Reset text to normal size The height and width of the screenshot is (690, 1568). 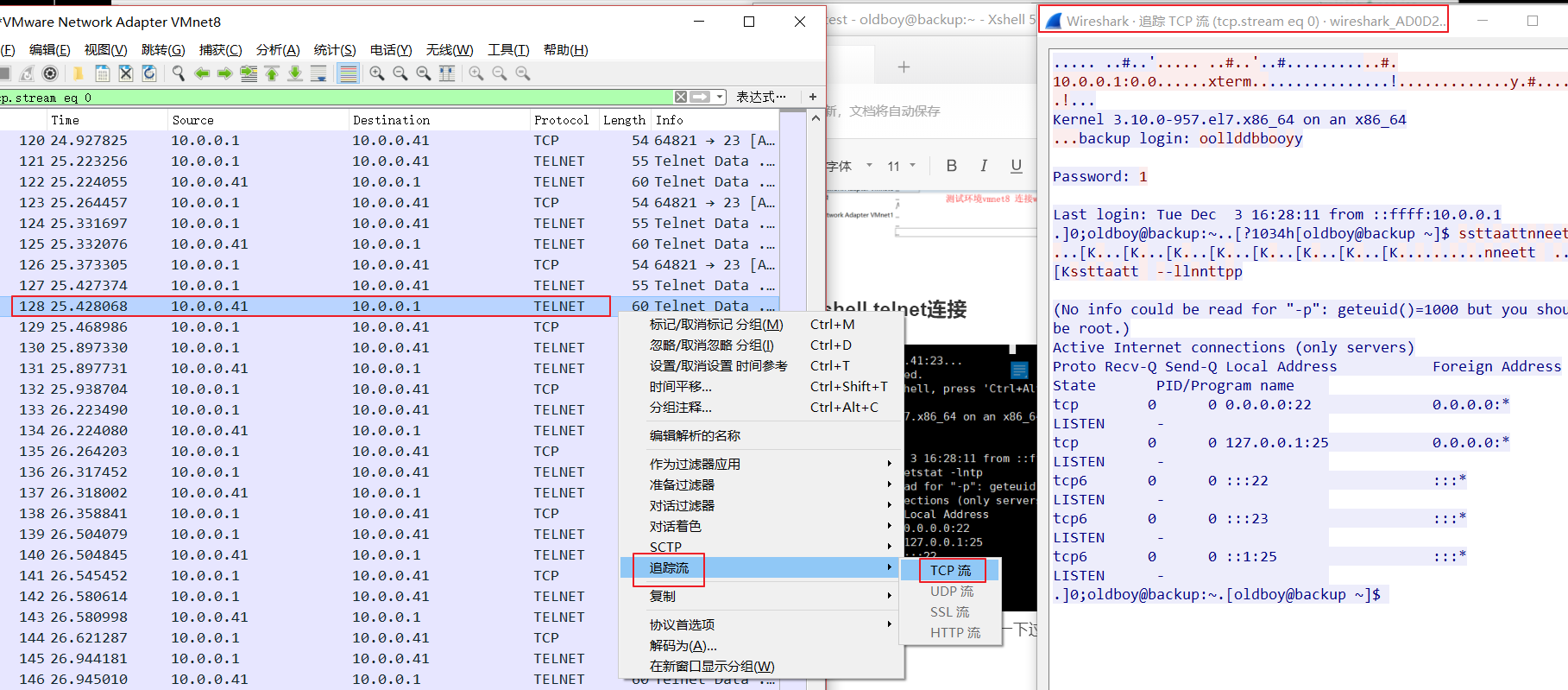424,73
